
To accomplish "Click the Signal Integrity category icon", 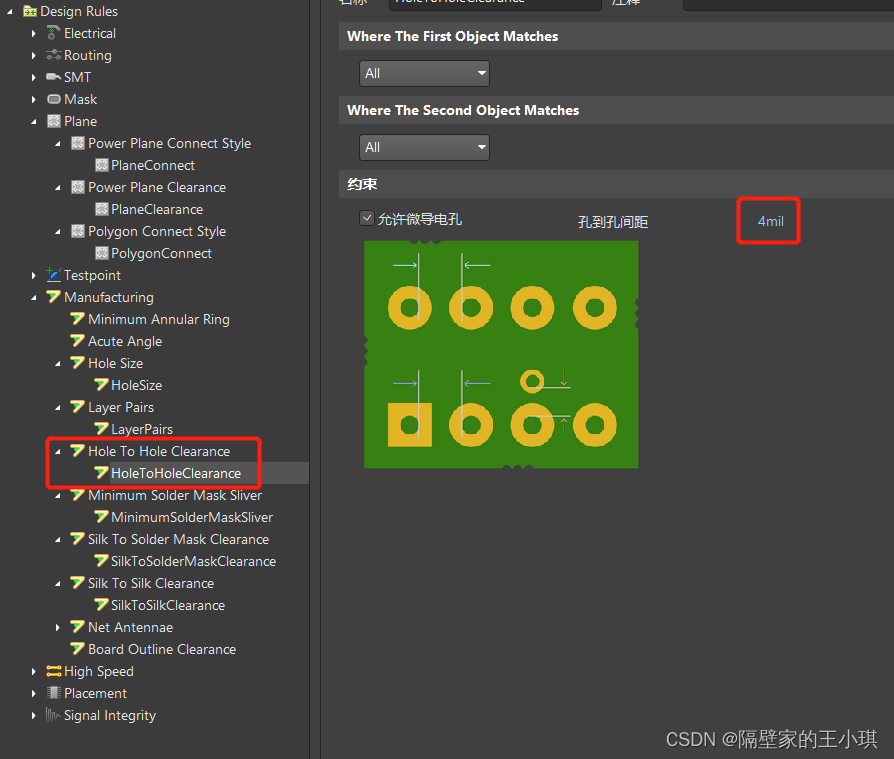I will [53, 715].
